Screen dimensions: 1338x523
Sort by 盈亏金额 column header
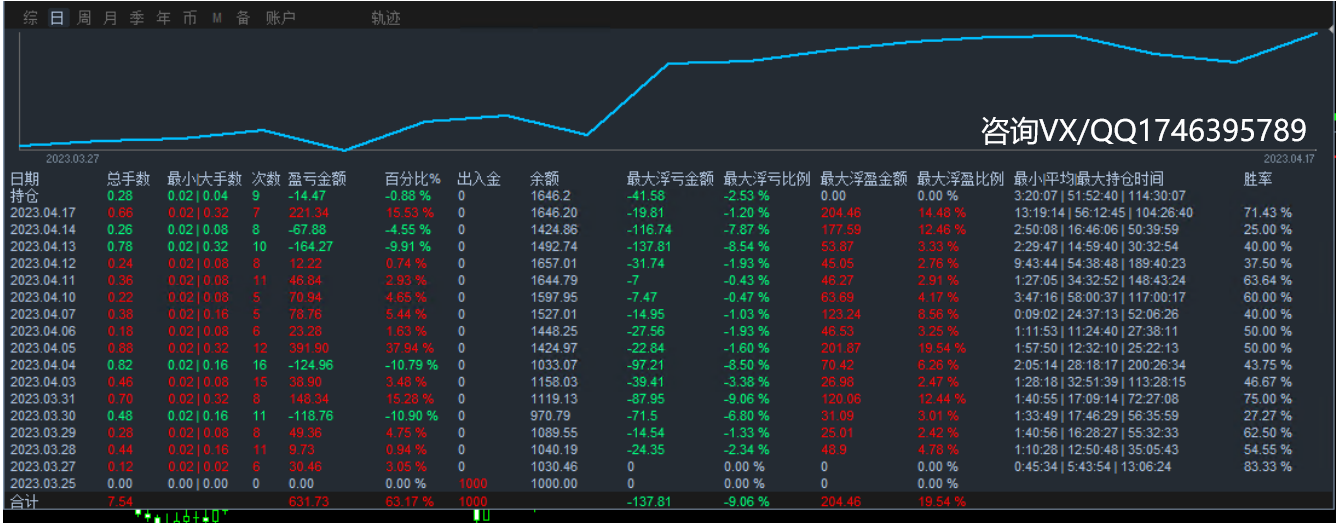[317, 179]
